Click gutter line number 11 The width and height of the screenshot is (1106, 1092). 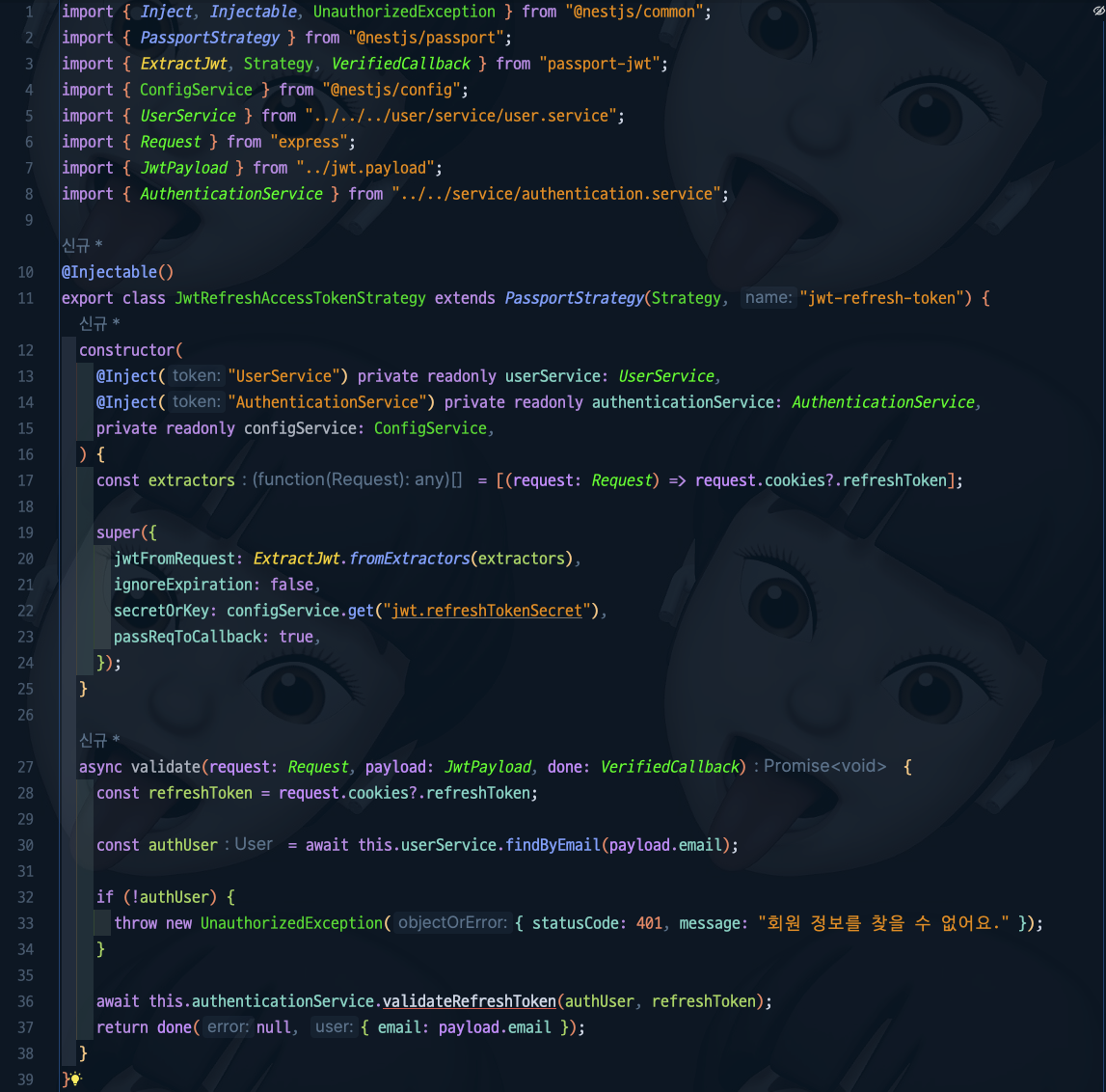(25, 298)
